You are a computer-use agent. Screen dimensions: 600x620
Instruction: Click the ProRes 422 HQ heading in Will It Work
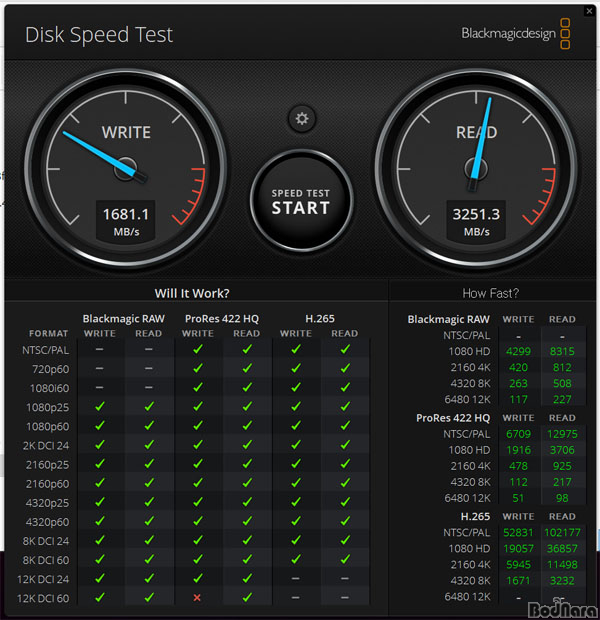[221, 319]
